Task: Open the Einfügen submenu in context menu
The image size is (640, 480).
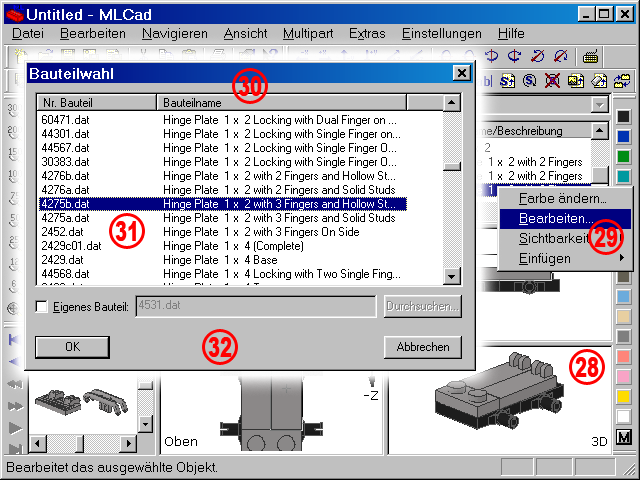Action: tap(565, 259)
